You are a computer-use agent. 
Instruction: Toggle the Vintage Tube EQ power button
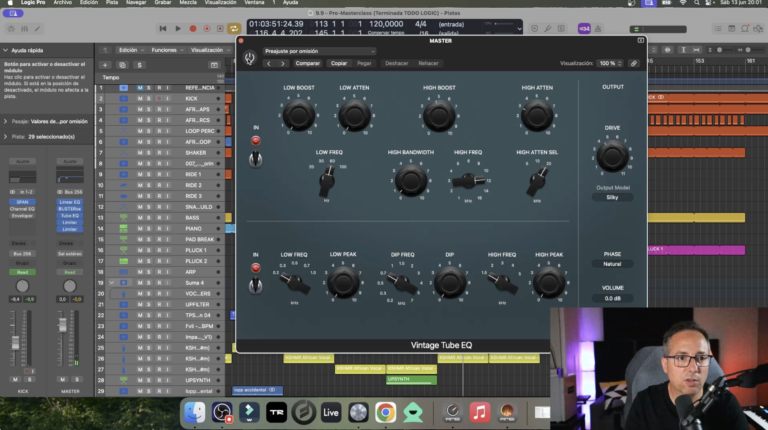250,58
